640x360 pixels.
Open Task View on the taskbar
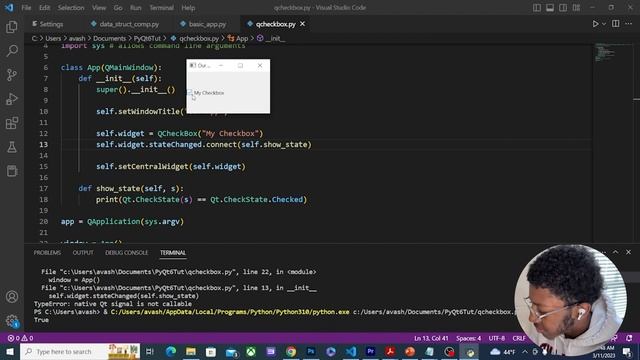150,351
